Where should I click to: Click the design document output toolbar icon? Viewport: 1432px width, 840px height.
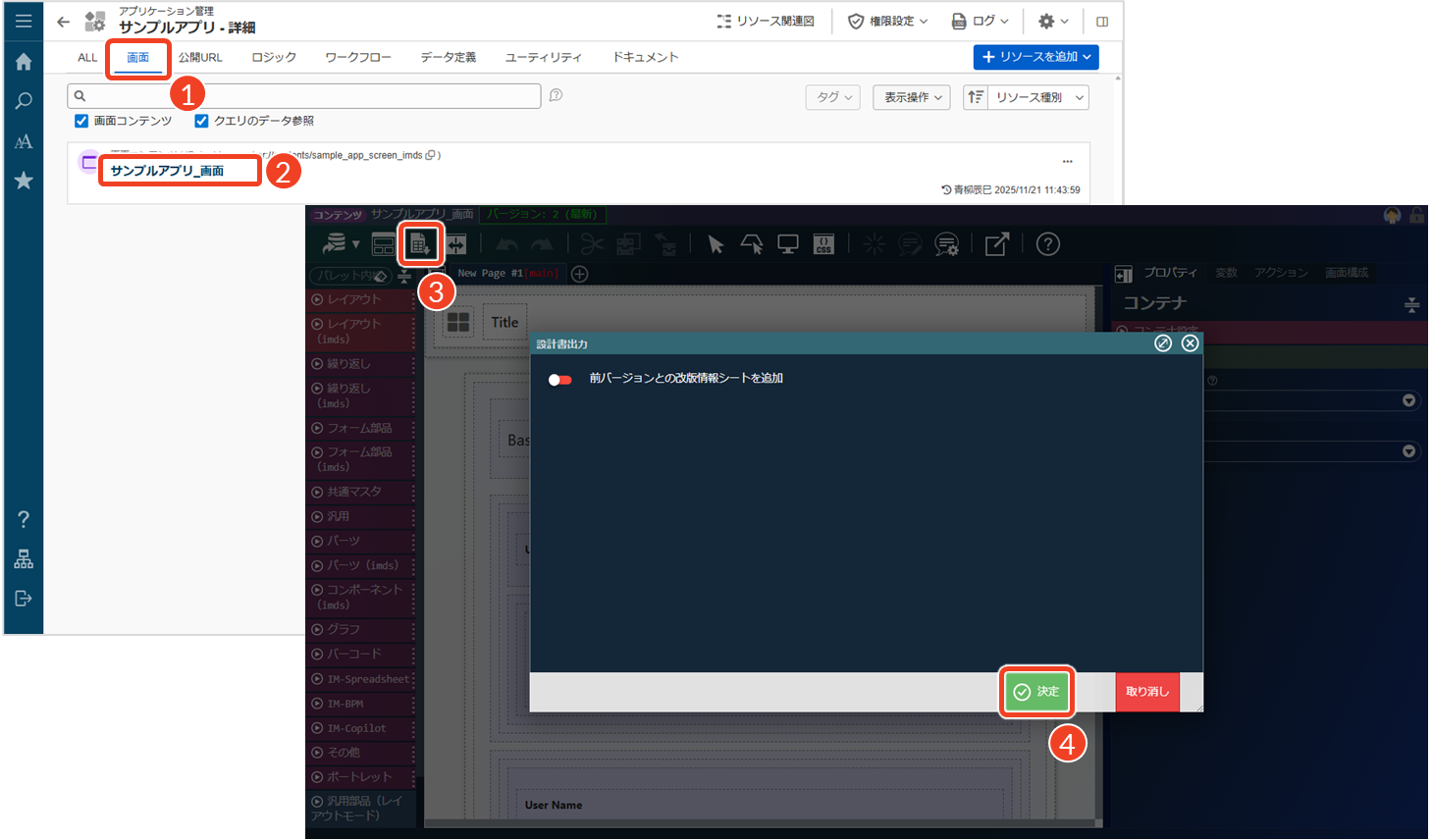point(420,244)
